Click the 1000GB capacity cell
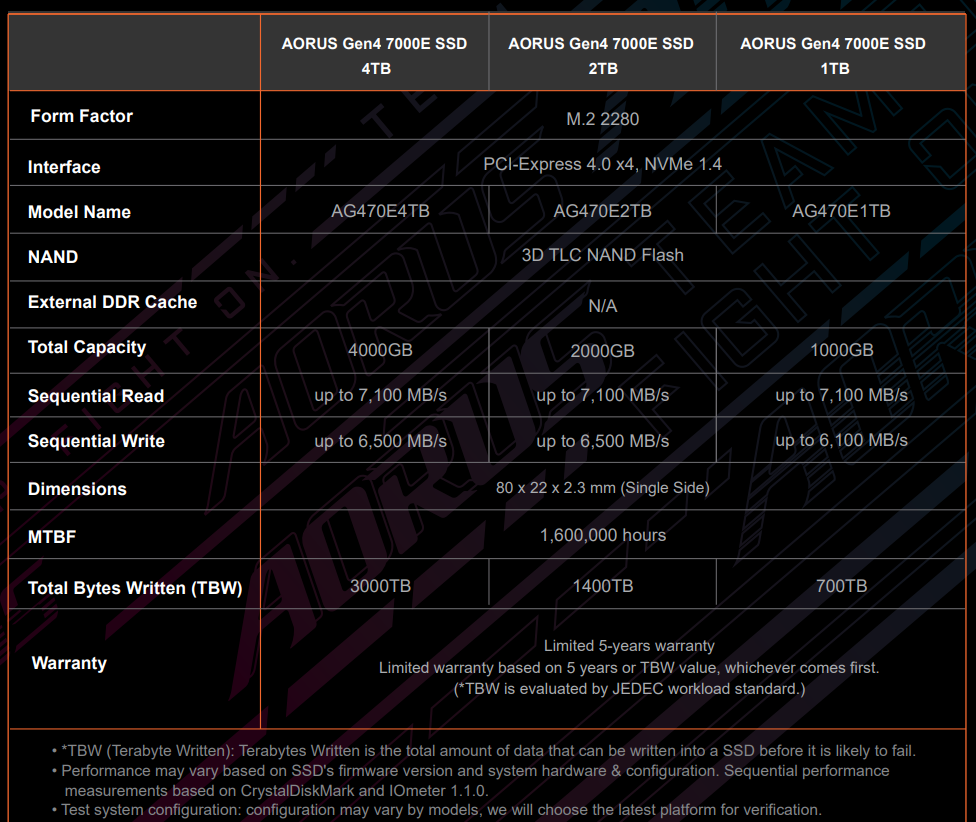The image size is (976, 822). pyautogui.click(x=842, y=350)
